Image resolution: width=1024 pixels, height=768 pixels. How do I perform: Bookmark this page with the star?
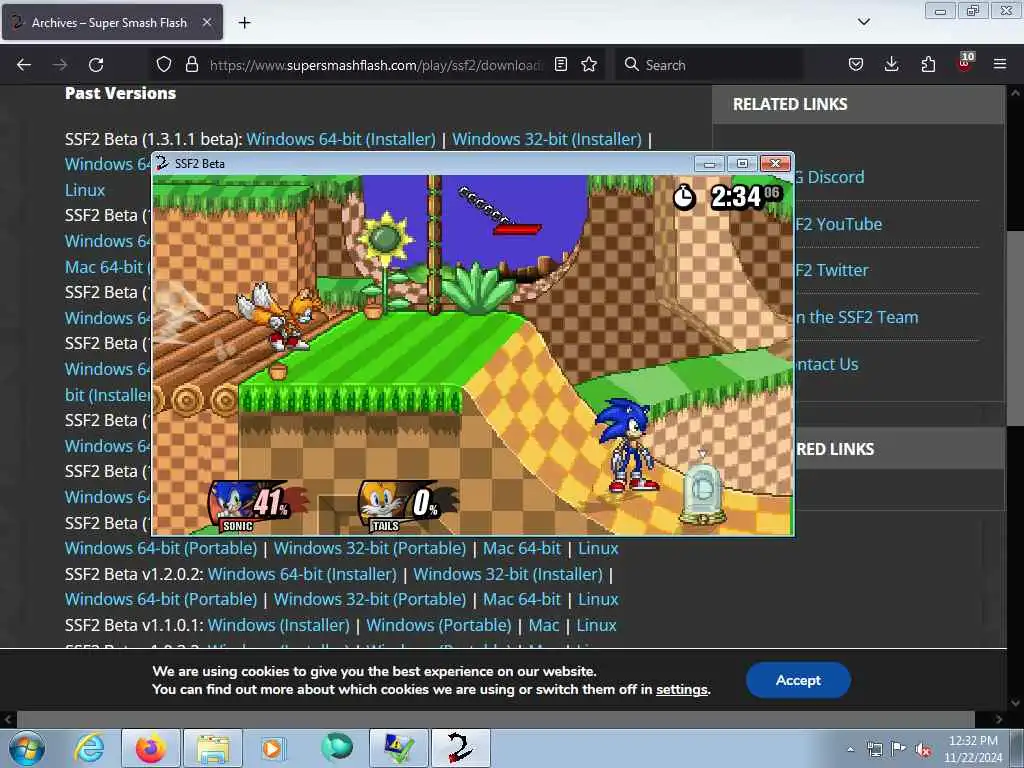pos(589,64)
